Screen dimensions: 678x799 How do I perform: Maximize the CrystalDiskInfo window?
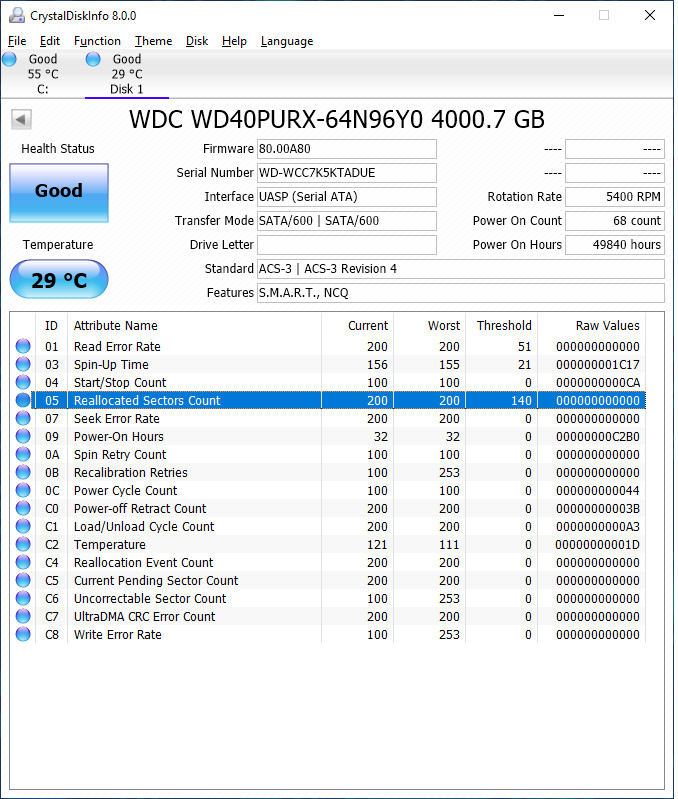coord(604,15)
